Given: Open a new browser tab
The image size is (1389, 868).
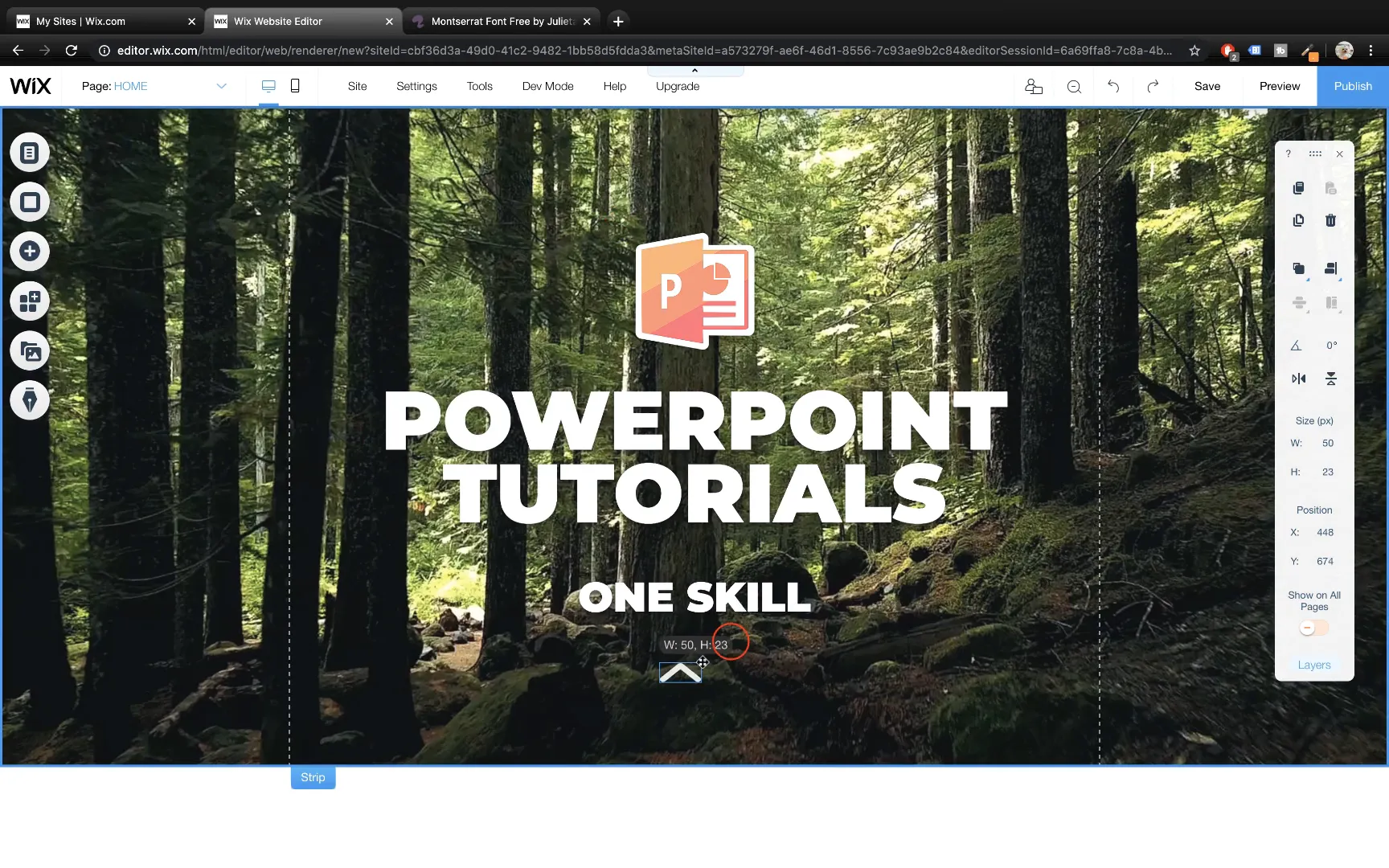Looking at the screenshot, I should coord(618,22).
